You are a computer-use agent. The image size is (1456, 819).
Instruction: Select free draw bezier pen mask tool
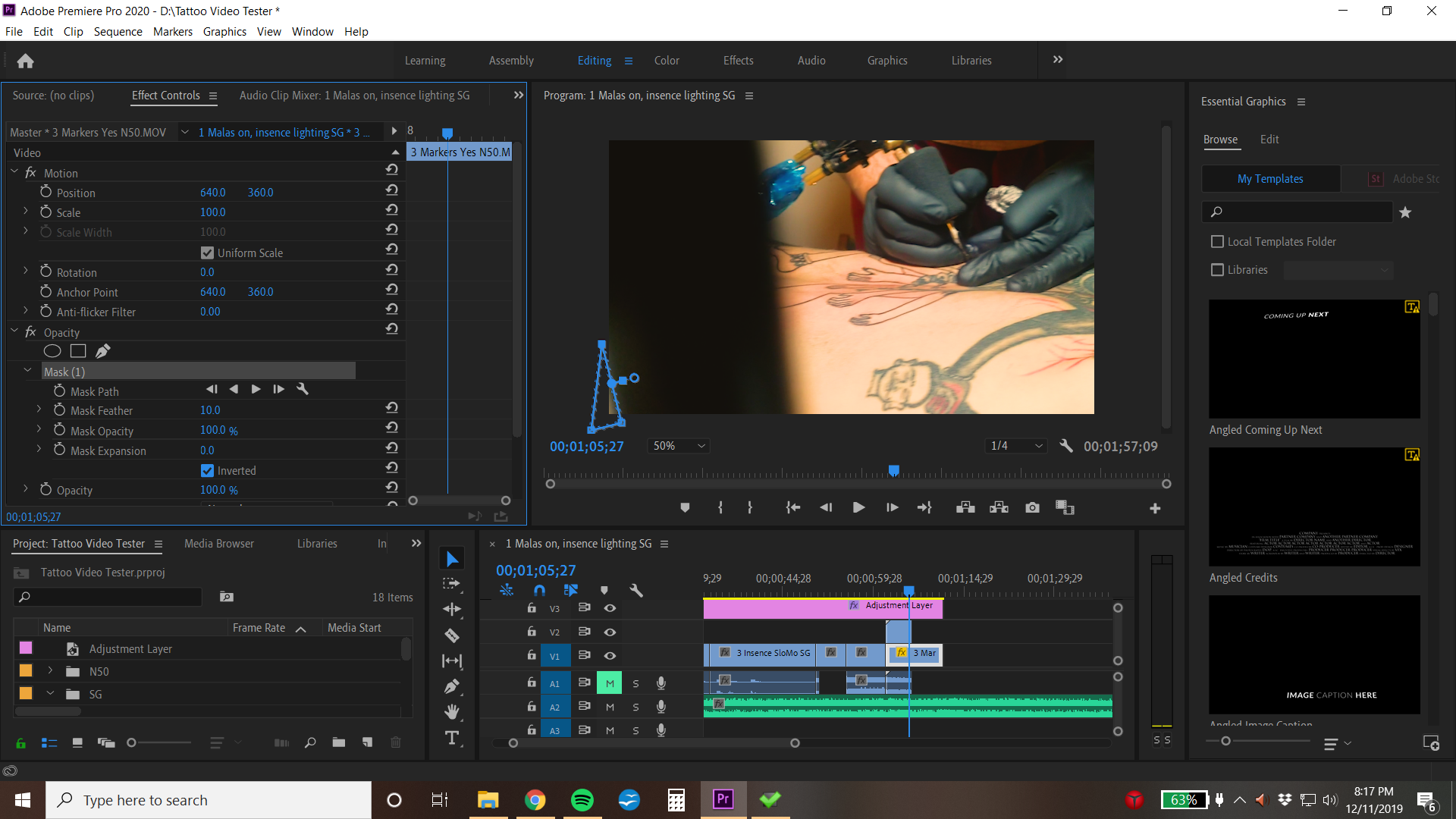pos(103,351)
